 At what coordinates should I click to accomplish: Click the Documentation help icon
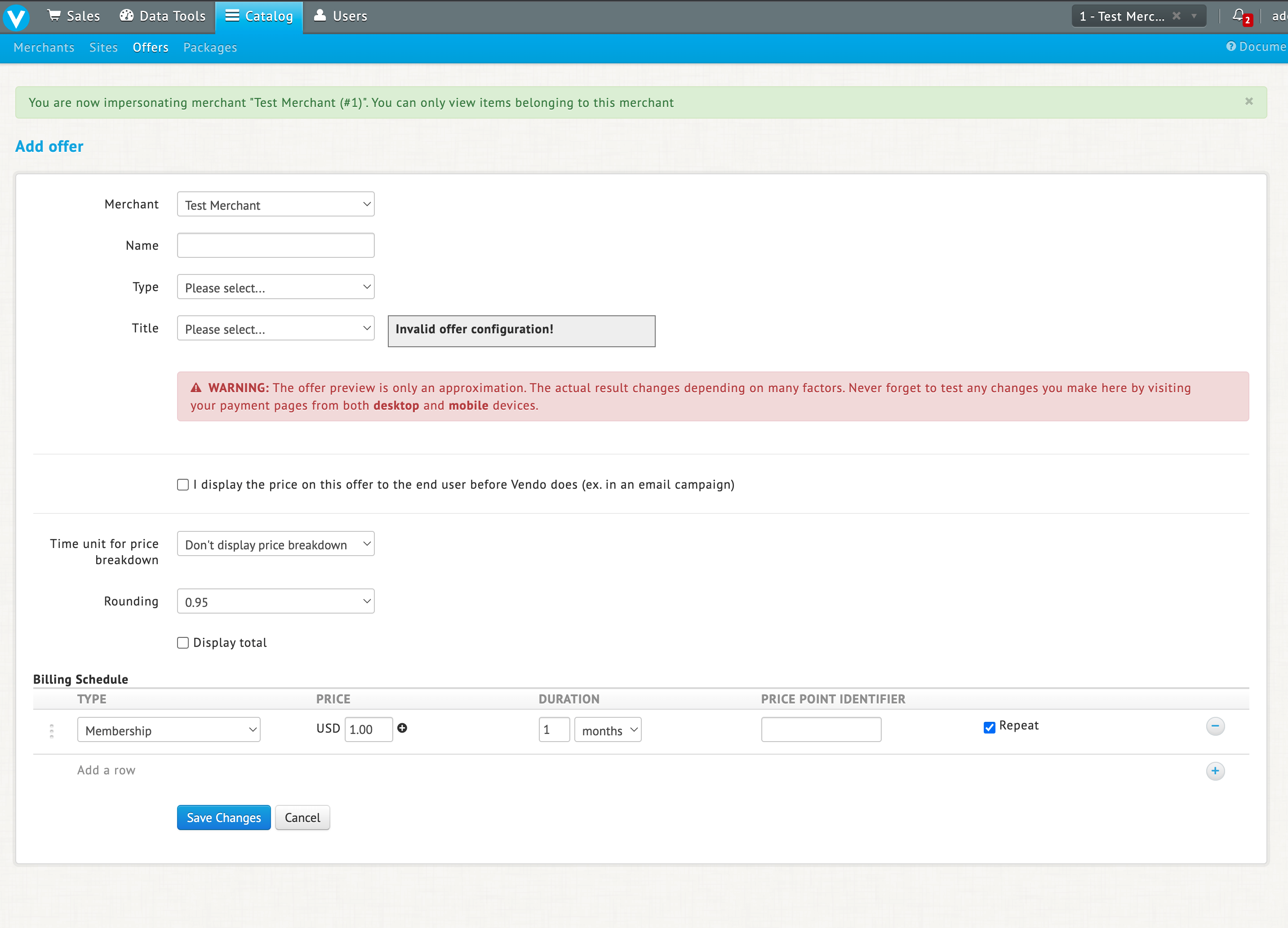click(1231, 47)
